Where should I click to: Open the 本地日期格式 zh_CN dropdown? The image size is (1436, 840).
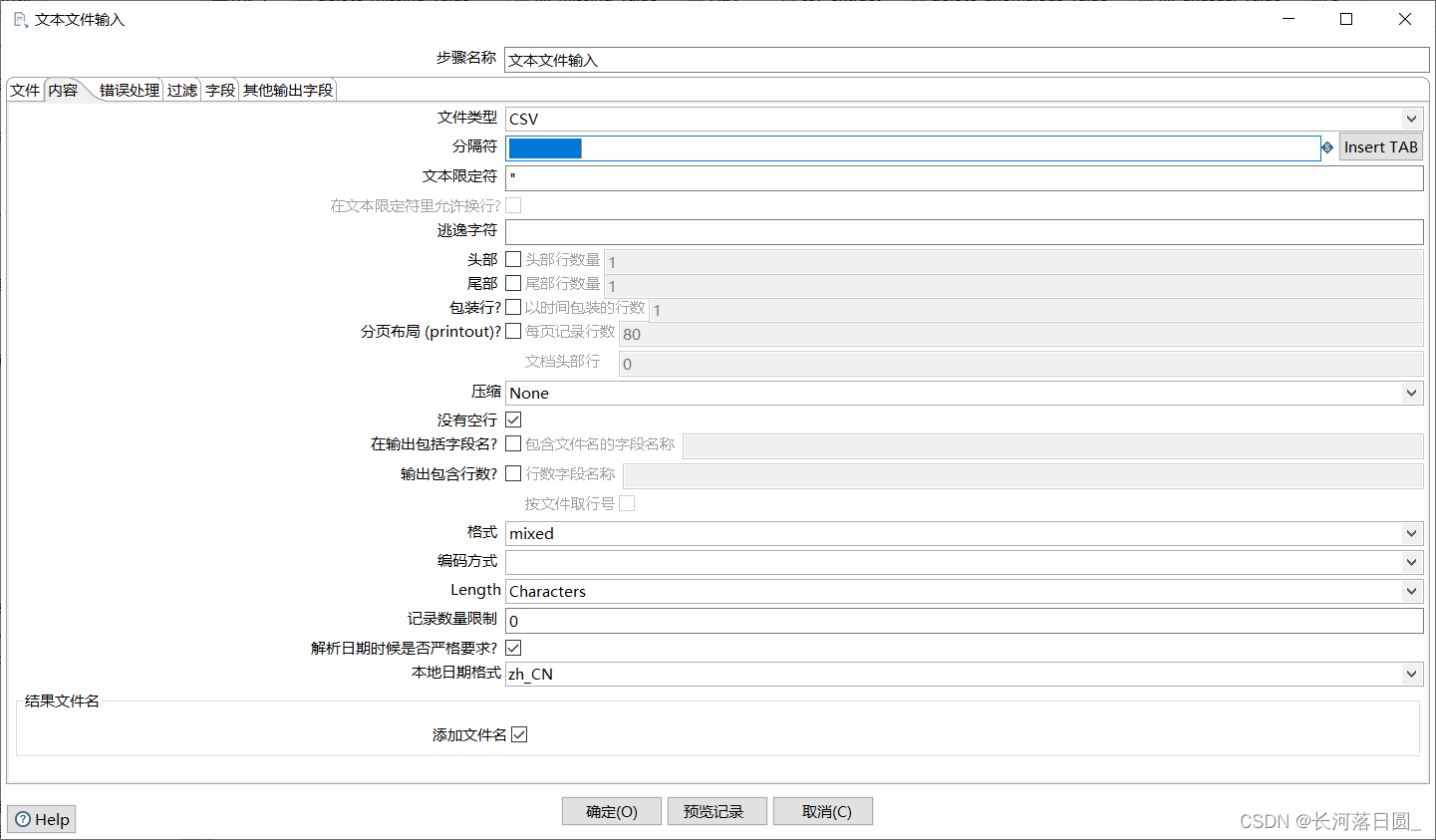[x=1411, y=674]
